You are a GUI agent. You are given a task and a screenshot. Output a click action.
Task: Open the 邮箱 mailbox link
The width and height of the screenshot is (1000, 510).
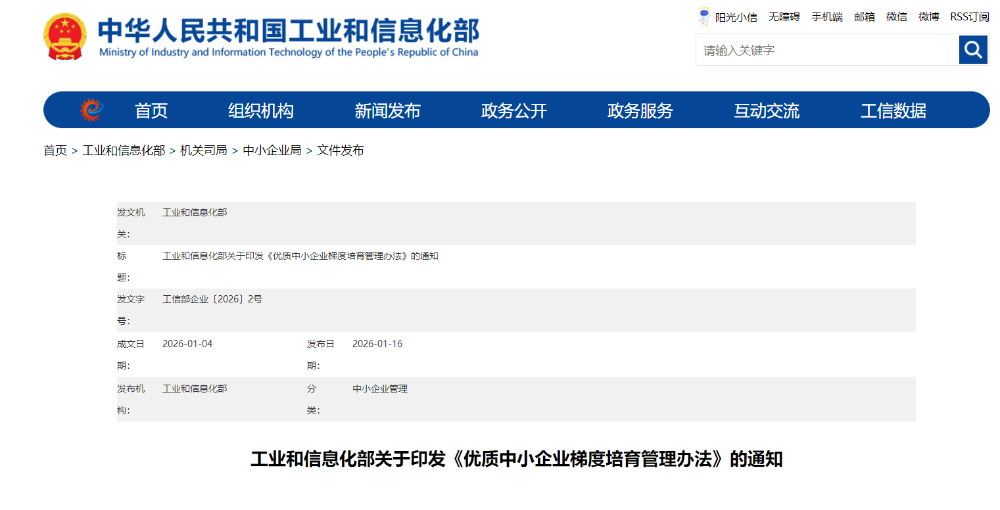tap(864, 17)
